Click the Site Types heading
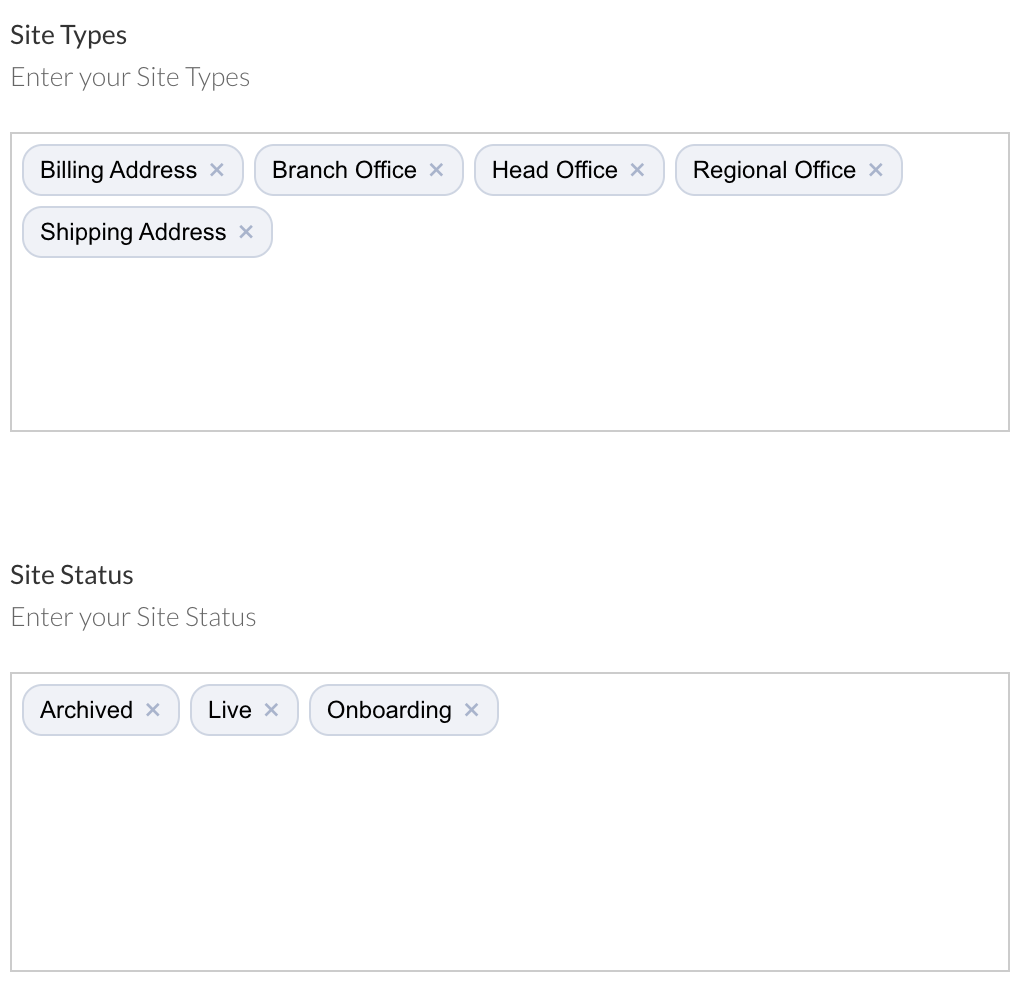 [x=68, y=34]
